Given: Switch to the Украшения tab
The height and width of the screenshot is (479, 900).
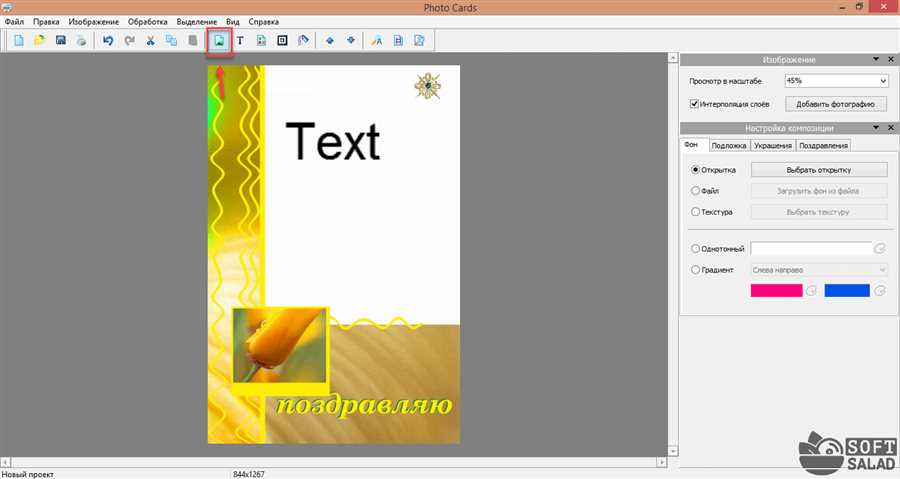Looking at the screenshot, I should pos(772,146).
